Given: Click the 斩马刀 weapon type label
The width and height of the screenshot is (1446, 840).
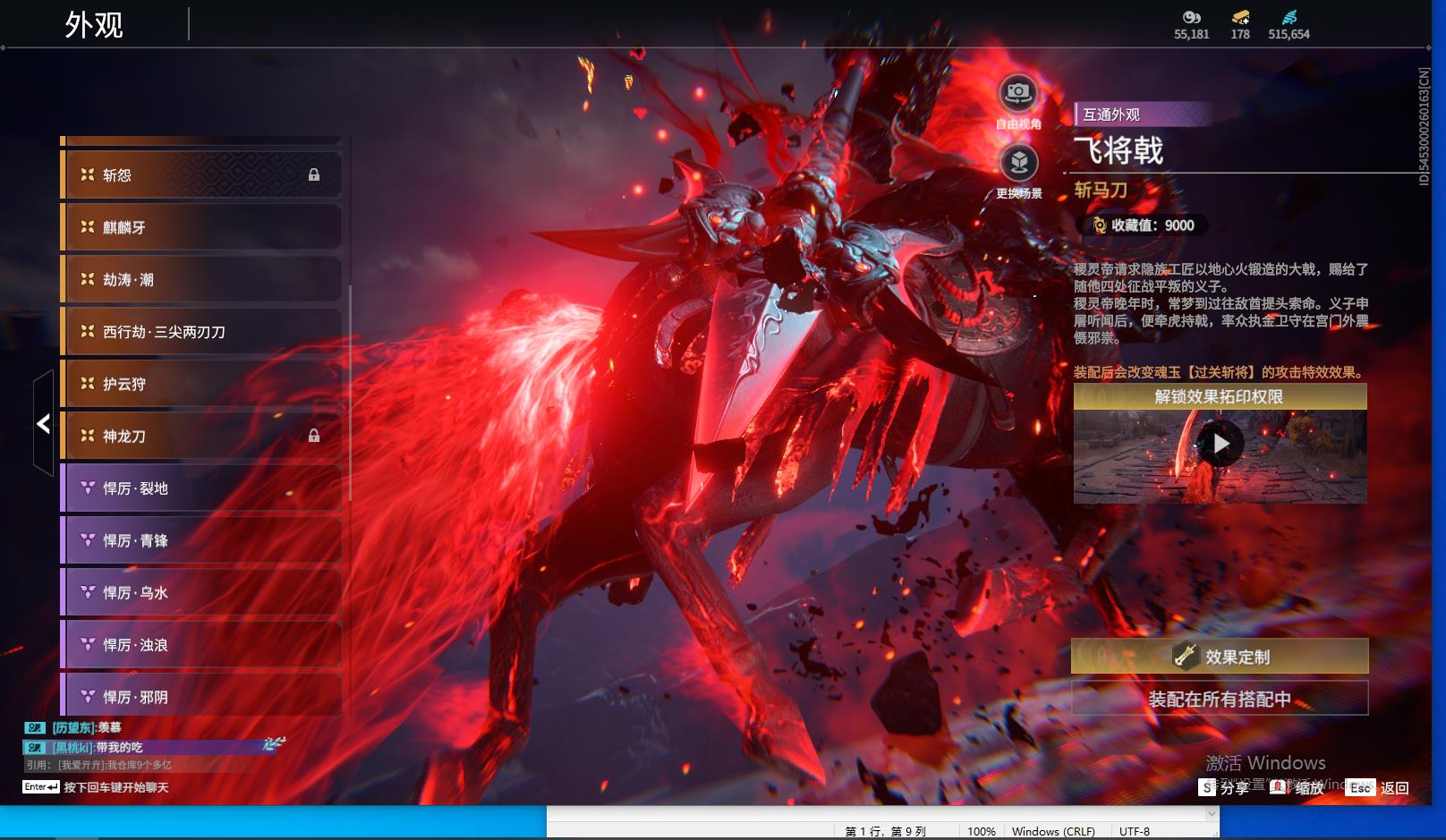Looking at the screenshot, I should pyautogui.click(x=1101, y=190).
